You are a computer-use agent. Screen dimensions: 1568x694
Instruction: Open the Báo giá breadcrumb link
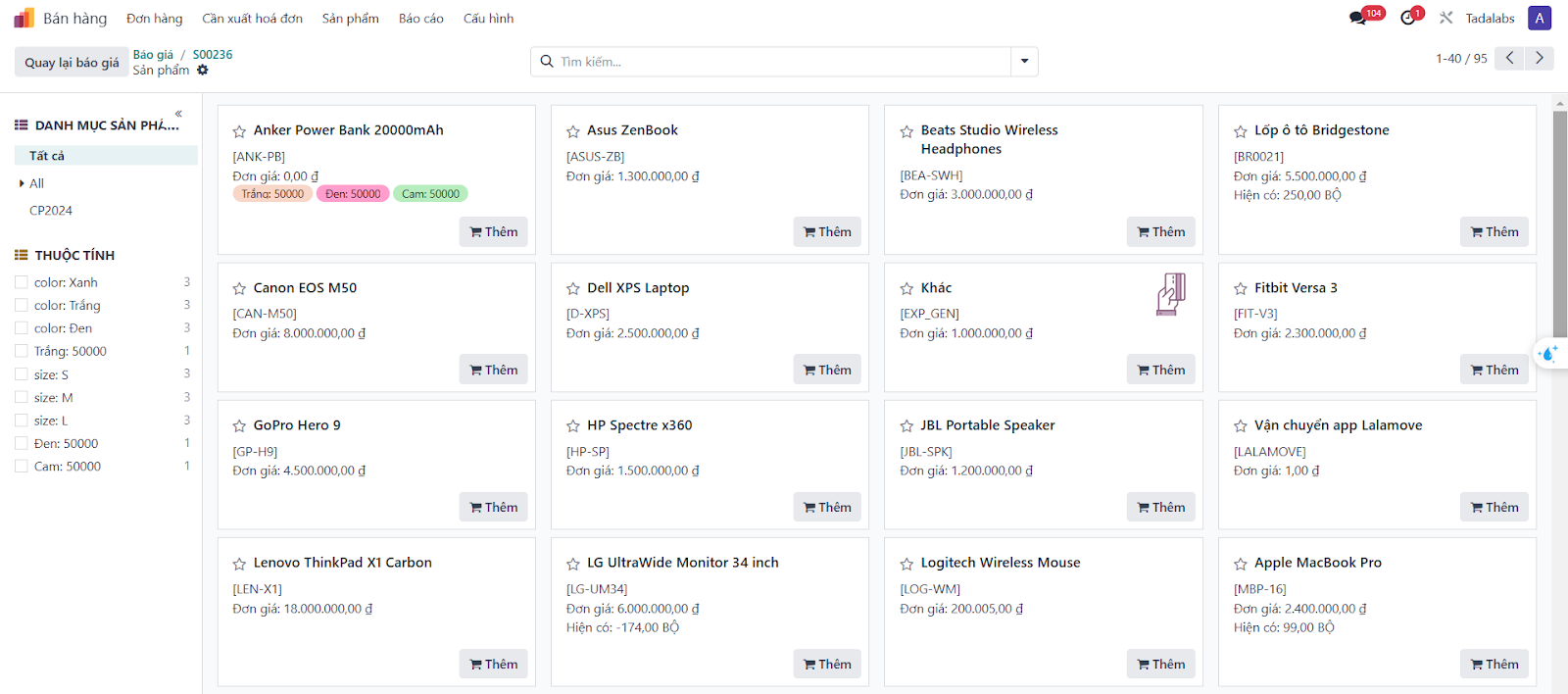click(x=153, y=55)
